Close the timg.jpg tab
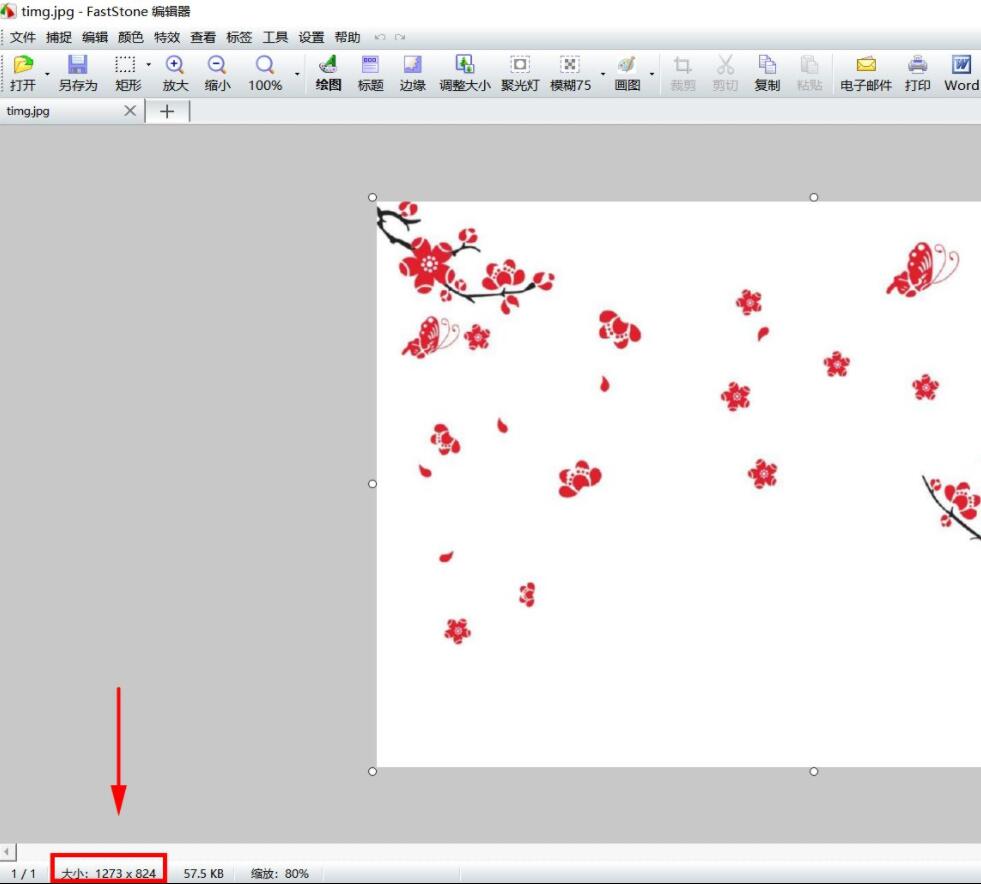 [130, 111]
